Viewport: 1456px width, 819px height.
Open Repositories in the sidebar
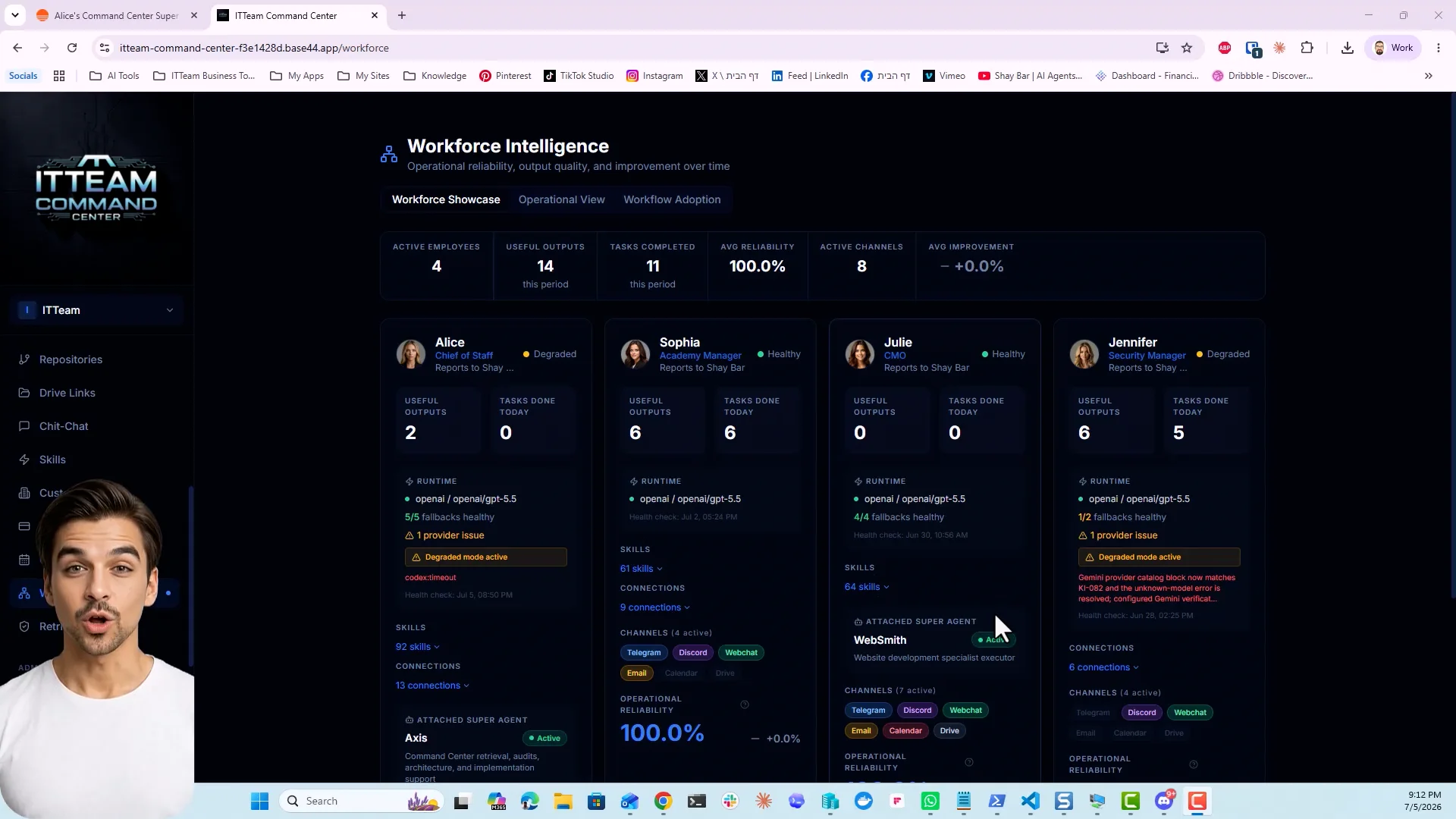coord(71,359)
